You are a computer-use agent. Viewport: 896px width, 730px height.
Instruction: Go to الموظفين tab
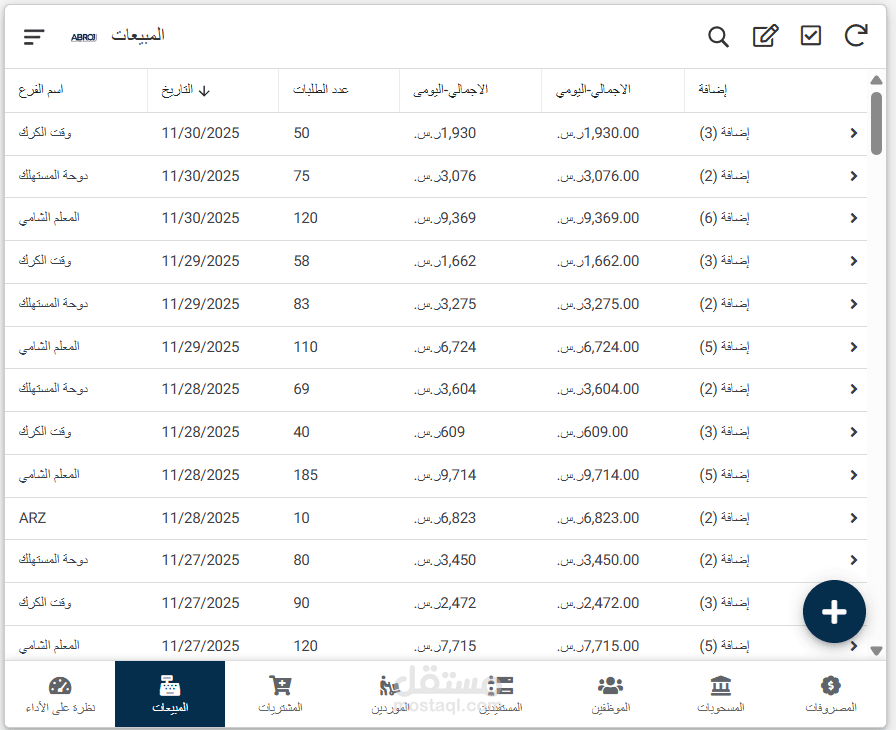click(x=610, y=694)
